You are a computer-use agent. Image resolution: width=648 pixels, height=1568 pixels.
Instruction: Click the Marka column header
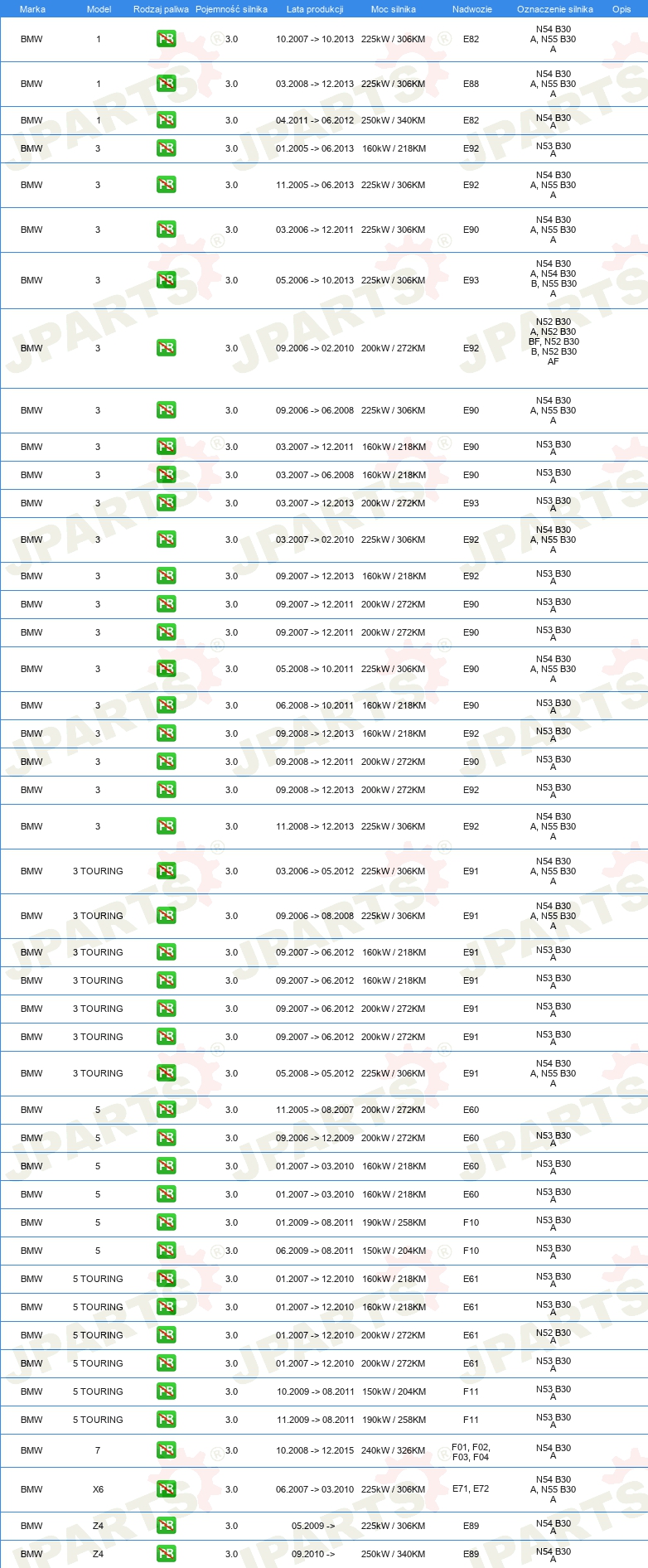tap(32, 9)
